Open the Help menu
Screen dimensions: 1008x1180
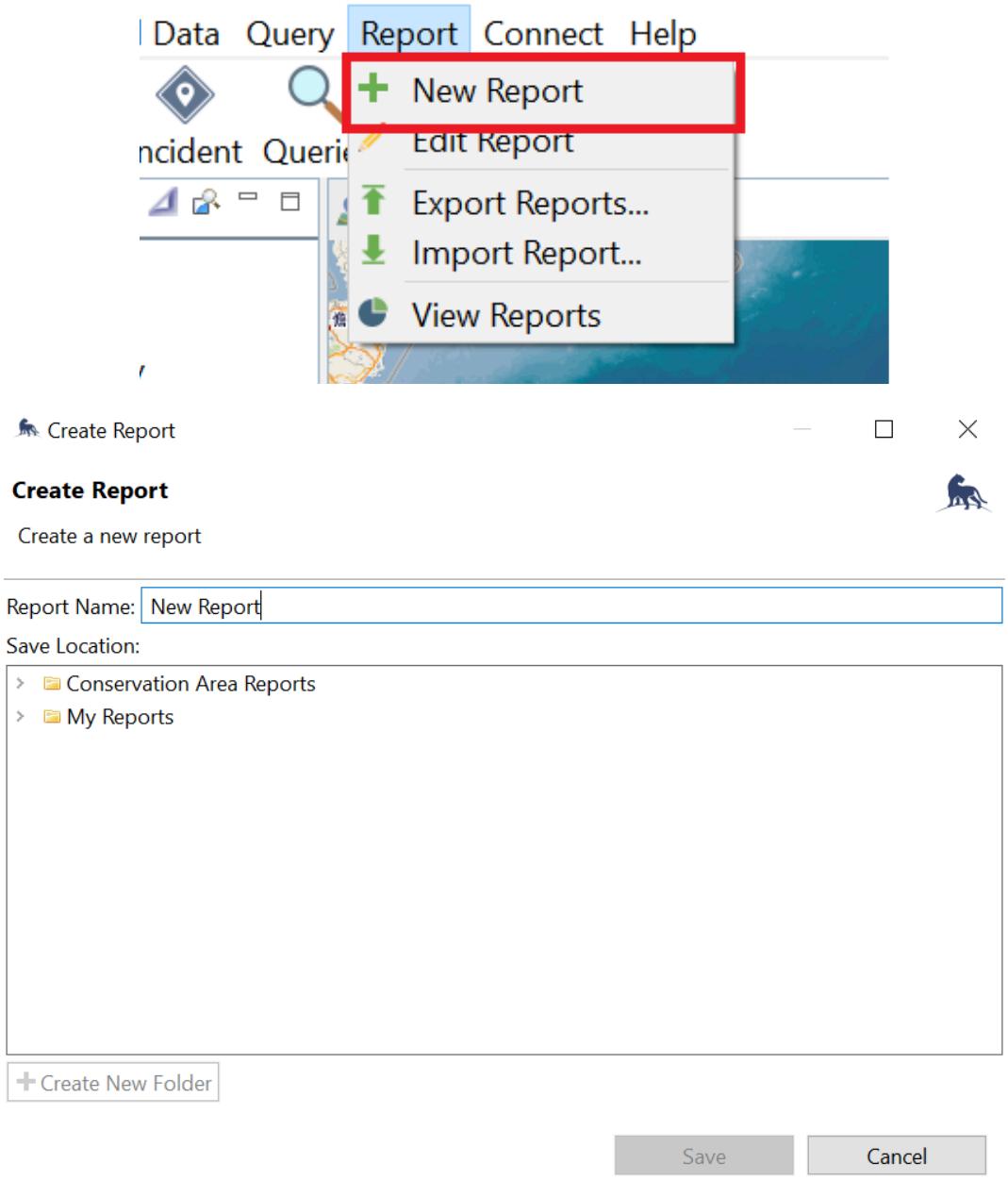click(x=663, y=34)
